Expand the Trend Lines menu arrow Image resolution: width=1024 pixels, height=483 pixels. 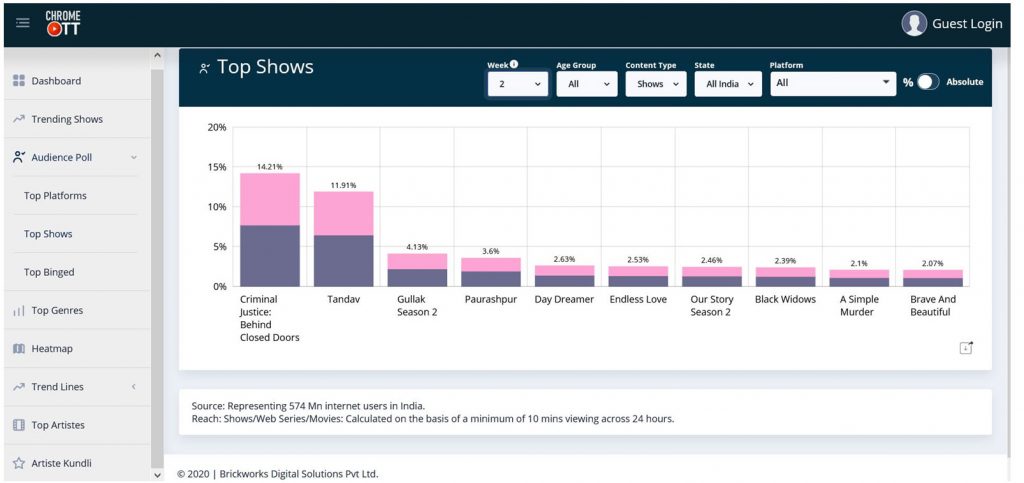(134, 387)
